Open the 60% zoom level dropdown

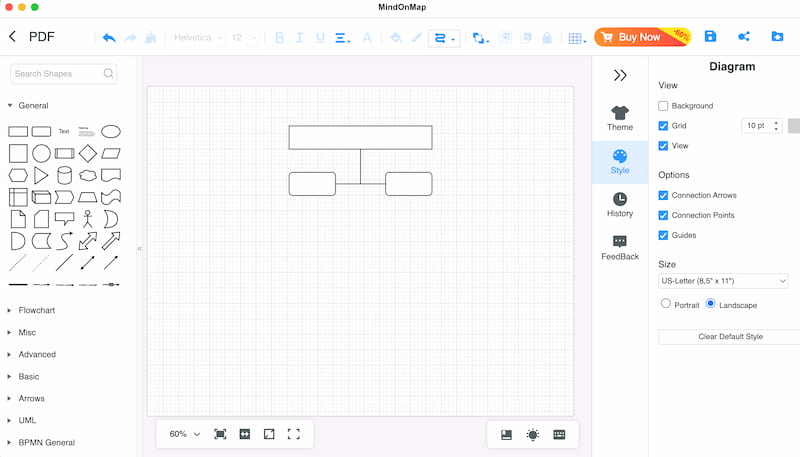(x=185, y=434)
